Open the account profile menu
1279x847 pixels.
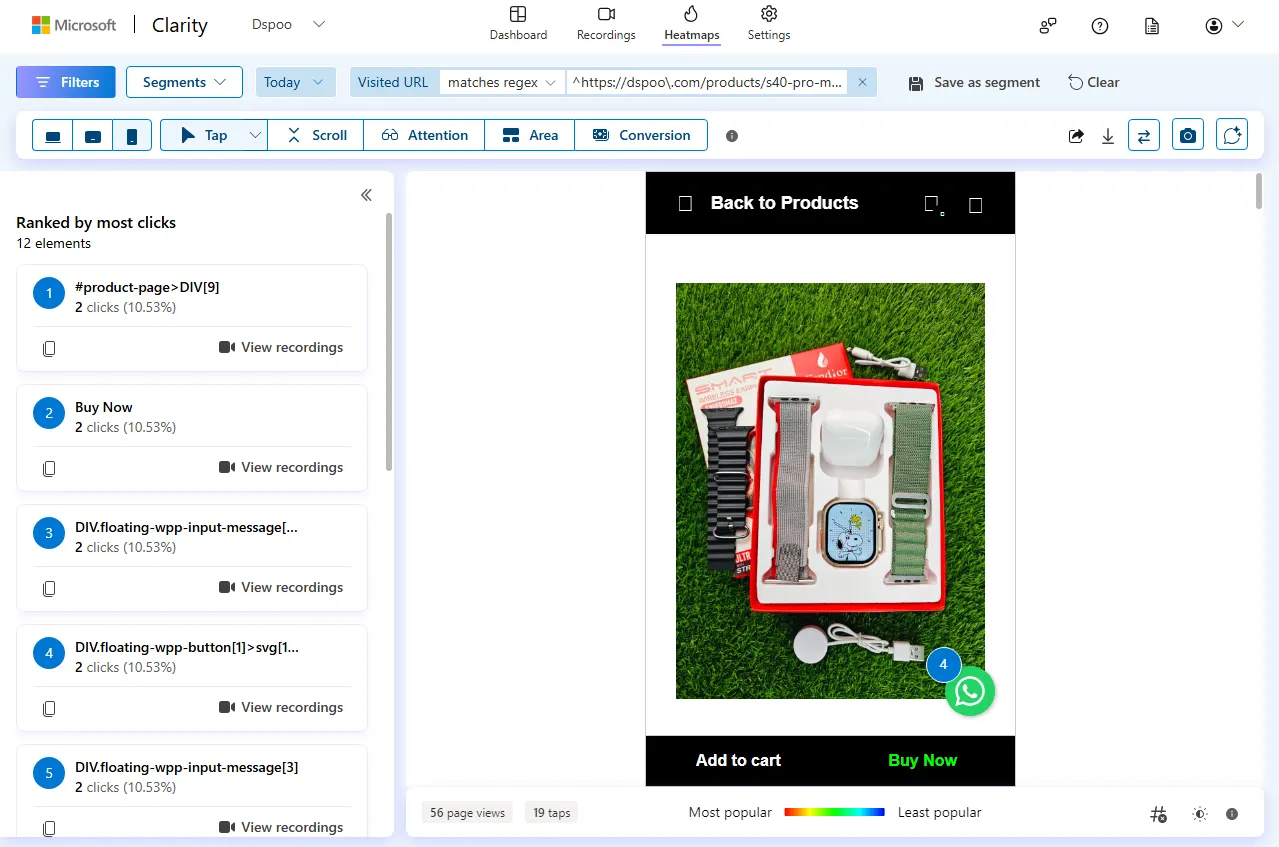click(1224, 25)
